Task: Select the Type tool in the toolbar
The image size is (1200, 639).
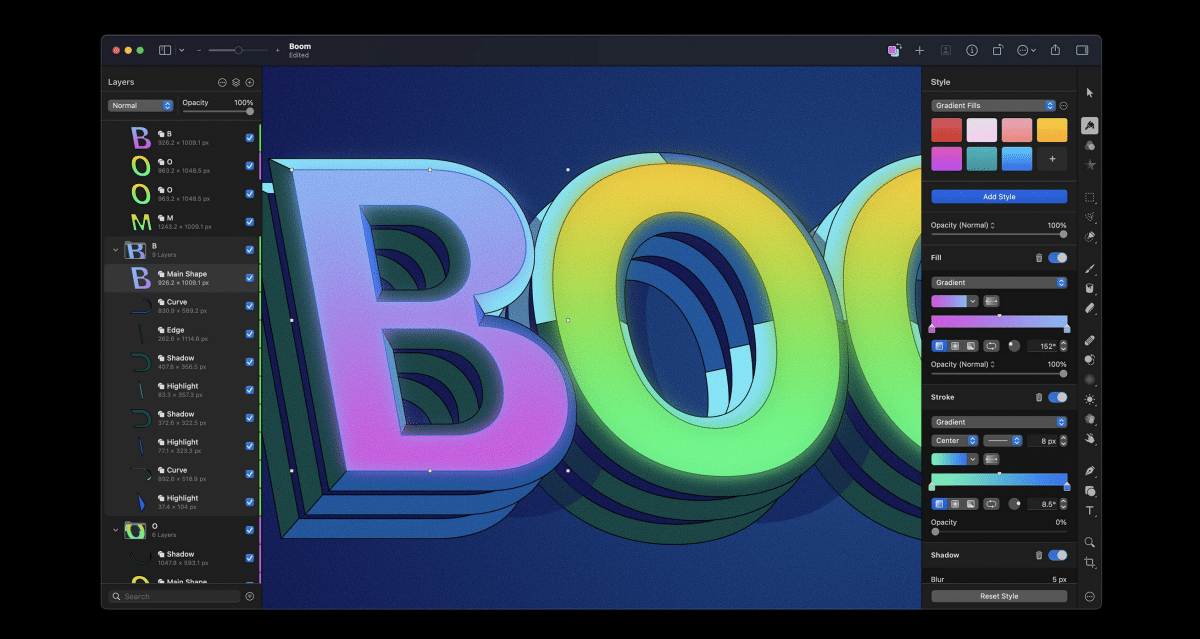Action: click(x=1090, y=511)
